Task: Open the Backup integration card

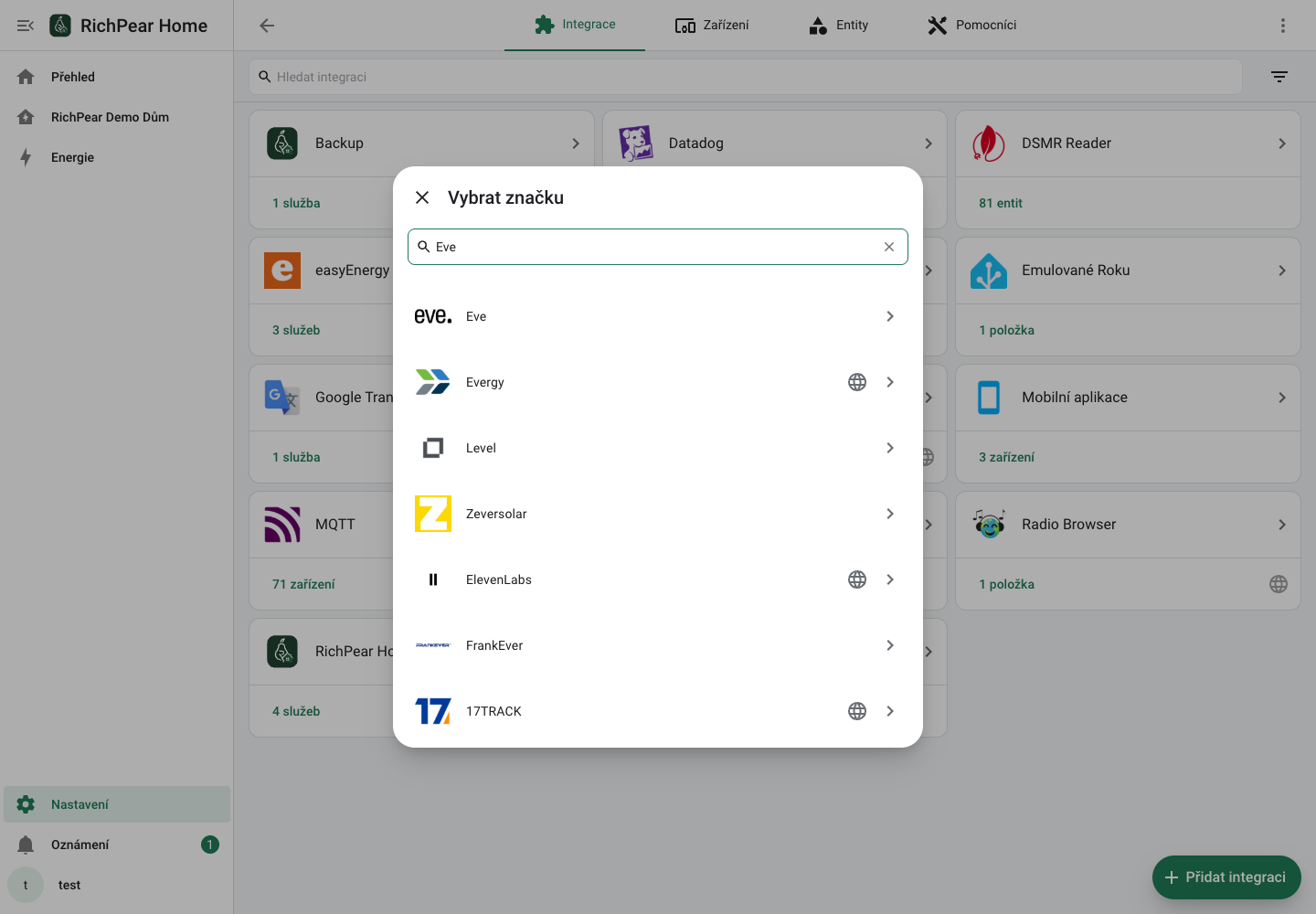Action: [x=421, y=143]
